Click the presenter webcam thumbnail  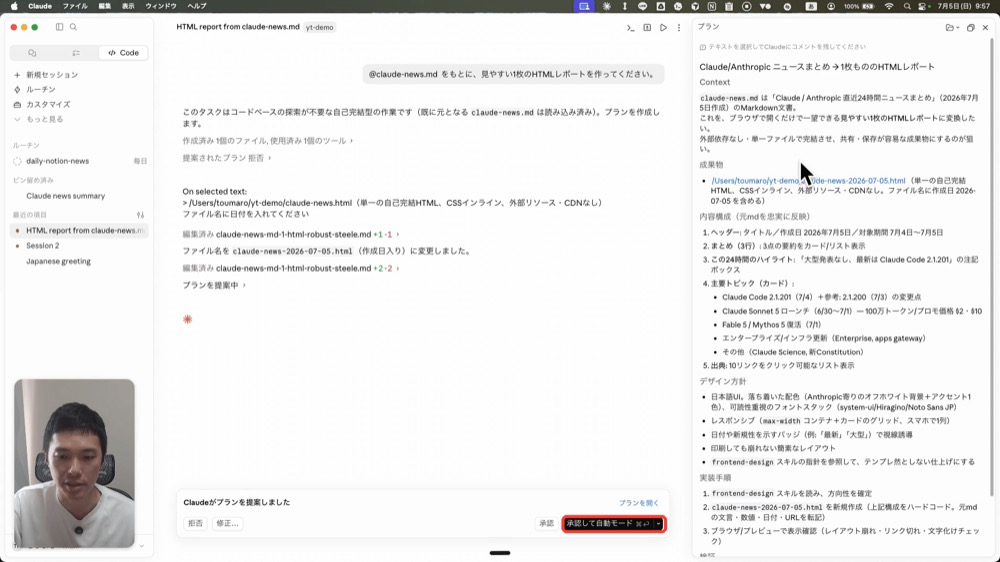(75, 463)
